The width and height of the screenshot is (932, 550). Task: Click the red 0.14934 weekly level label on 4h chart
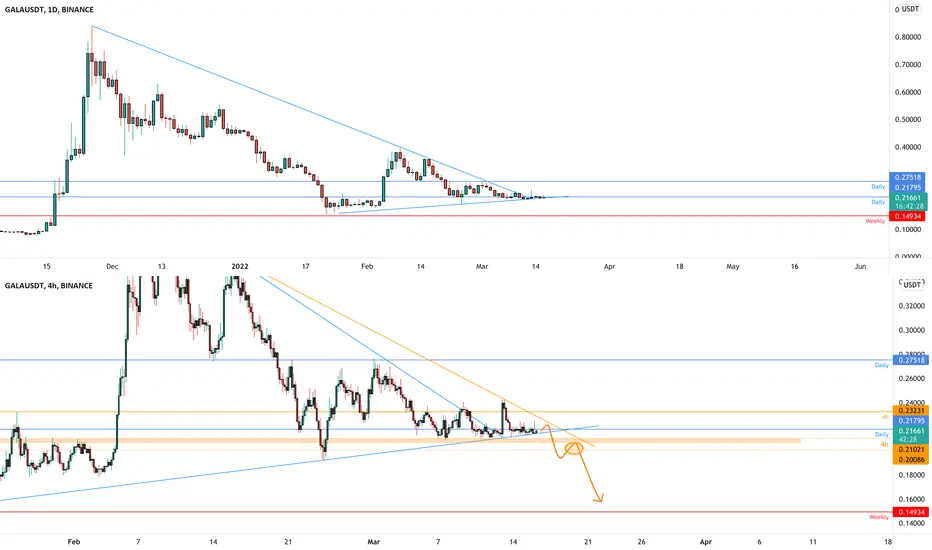(x=911, y=512)
